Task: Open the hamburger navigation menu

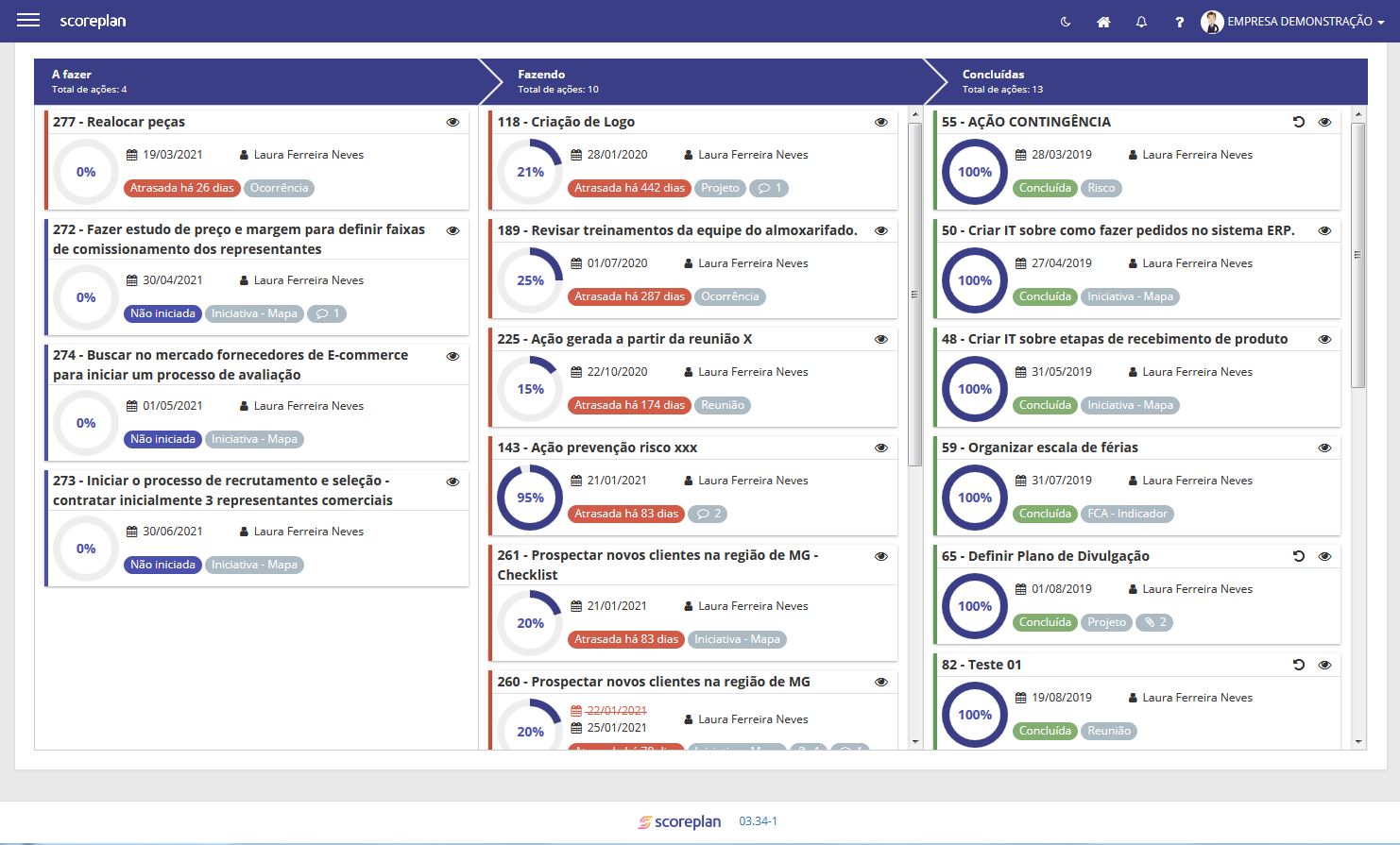Action: 28,20
